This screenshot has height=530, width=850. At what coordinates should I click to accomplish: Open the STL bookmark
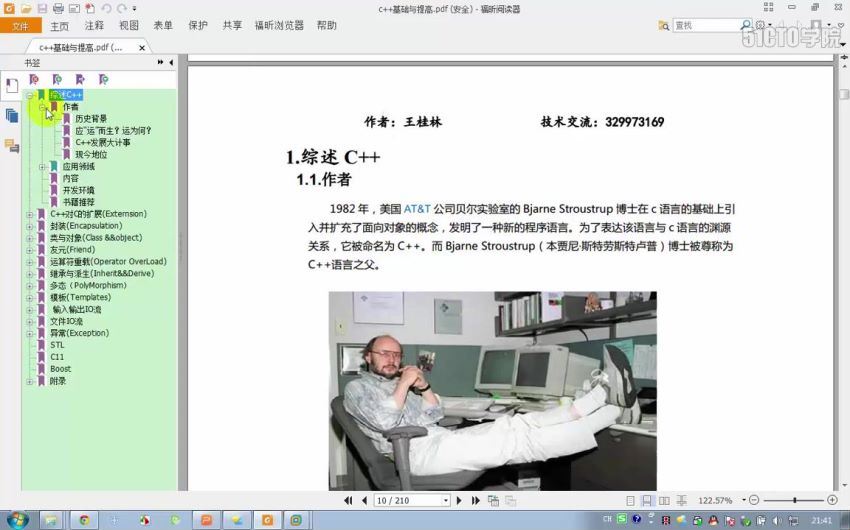57,345
